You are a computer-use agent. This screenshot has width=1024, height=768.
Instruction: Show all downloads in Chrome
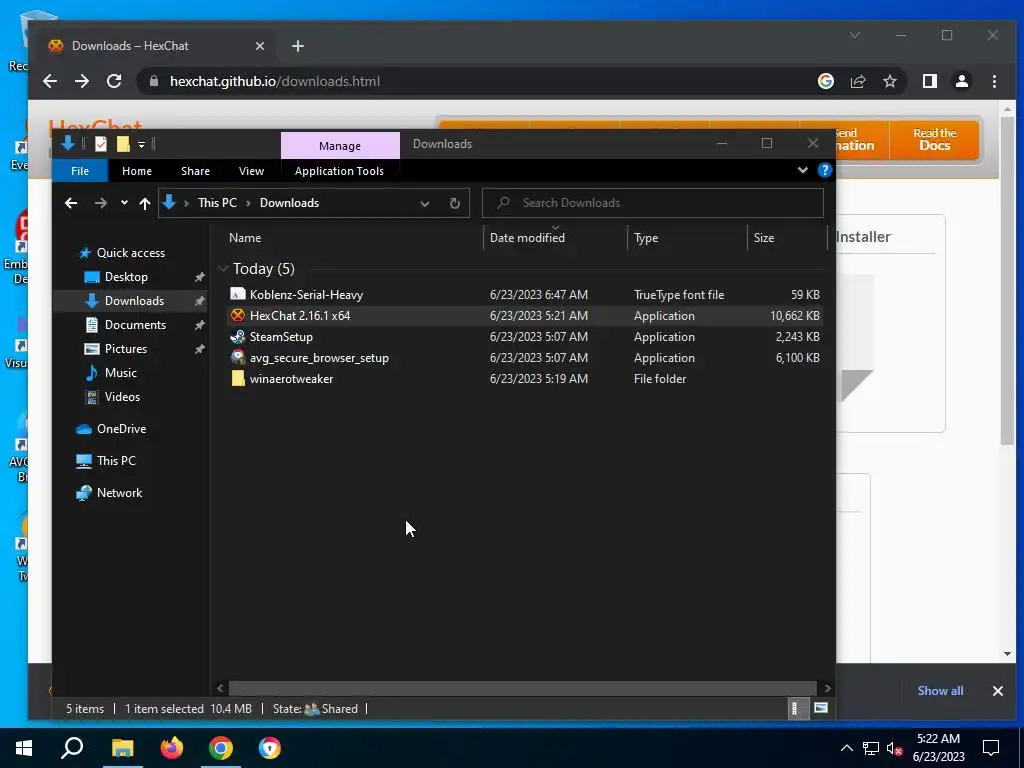pyautogui.click(x=940, y=691)
